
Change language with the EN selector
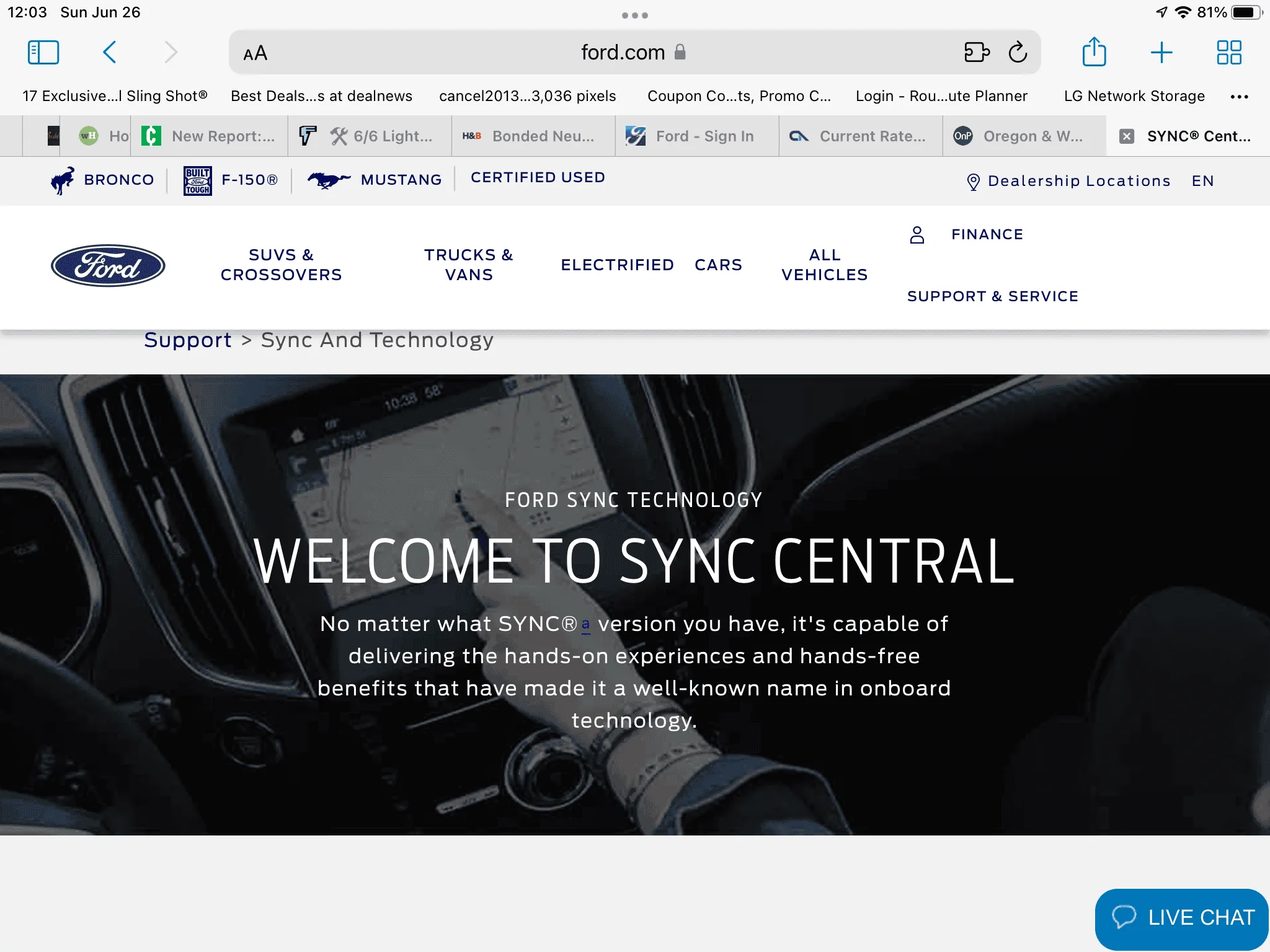tap(1202, 181)
